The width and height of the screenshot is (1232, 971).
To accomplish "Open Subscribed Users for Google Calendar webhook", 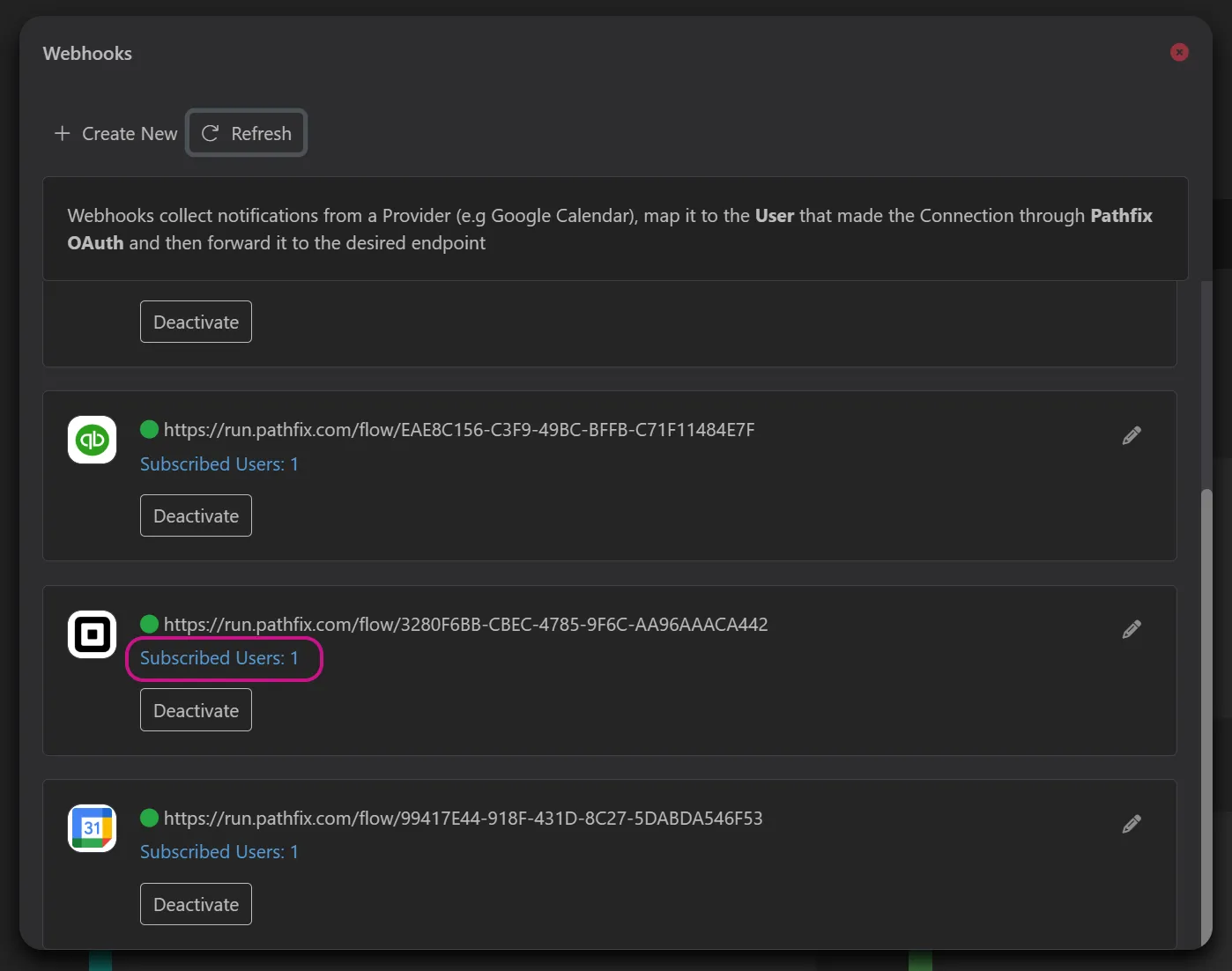I will (x=219, y=852).
